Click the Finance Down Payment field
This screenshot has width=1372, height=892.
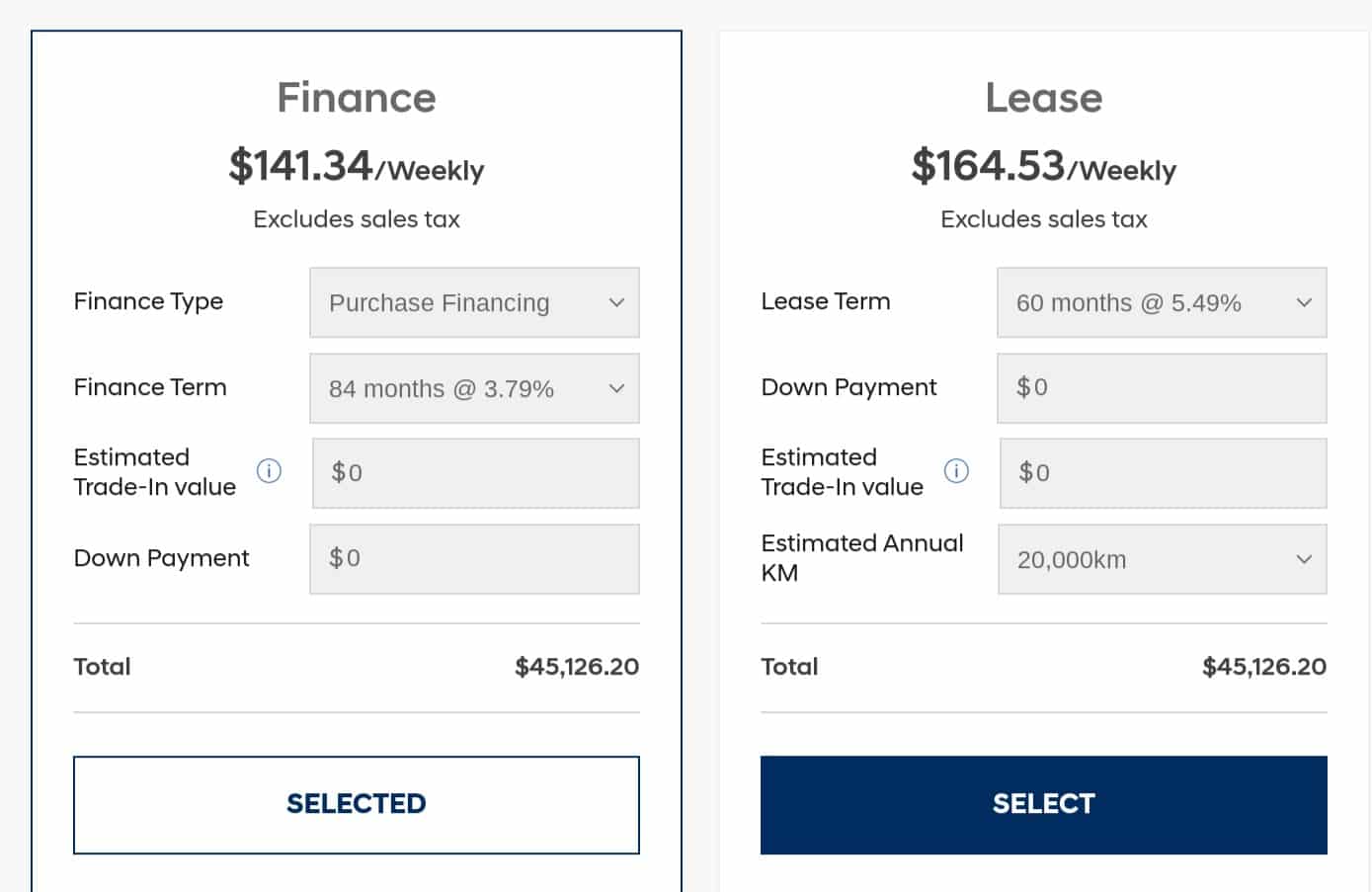click(x=474, y=559)
